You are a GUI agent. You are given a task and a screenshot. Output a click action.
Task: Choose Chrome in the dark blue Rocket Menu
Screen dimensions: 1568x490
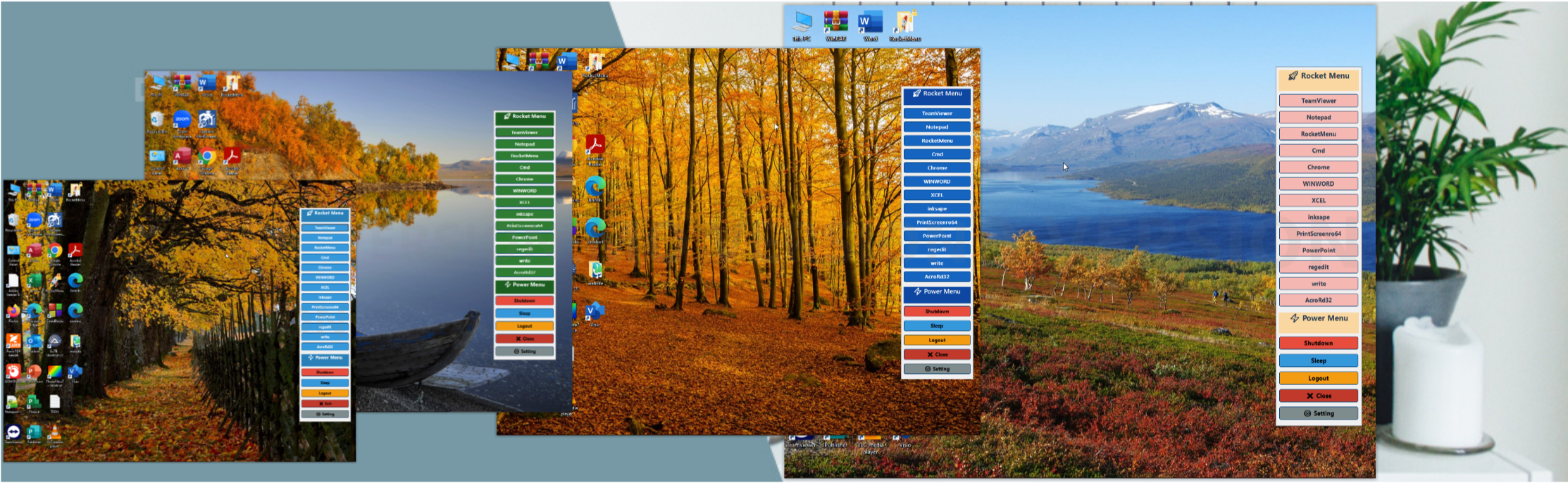937,168
